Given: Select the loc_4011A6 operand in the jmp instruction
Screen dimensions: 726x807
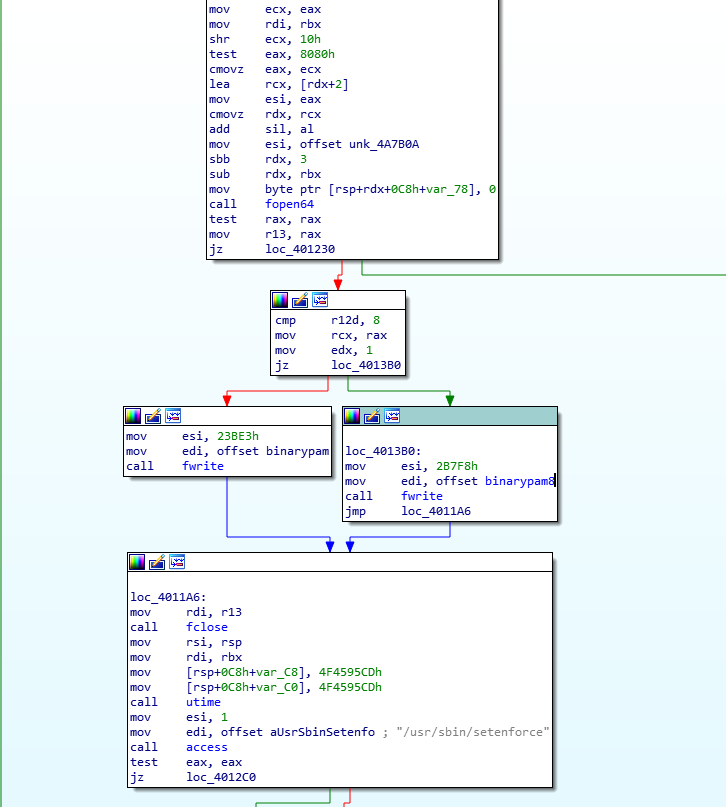Looking at the screenshot, I should [436, 511].
